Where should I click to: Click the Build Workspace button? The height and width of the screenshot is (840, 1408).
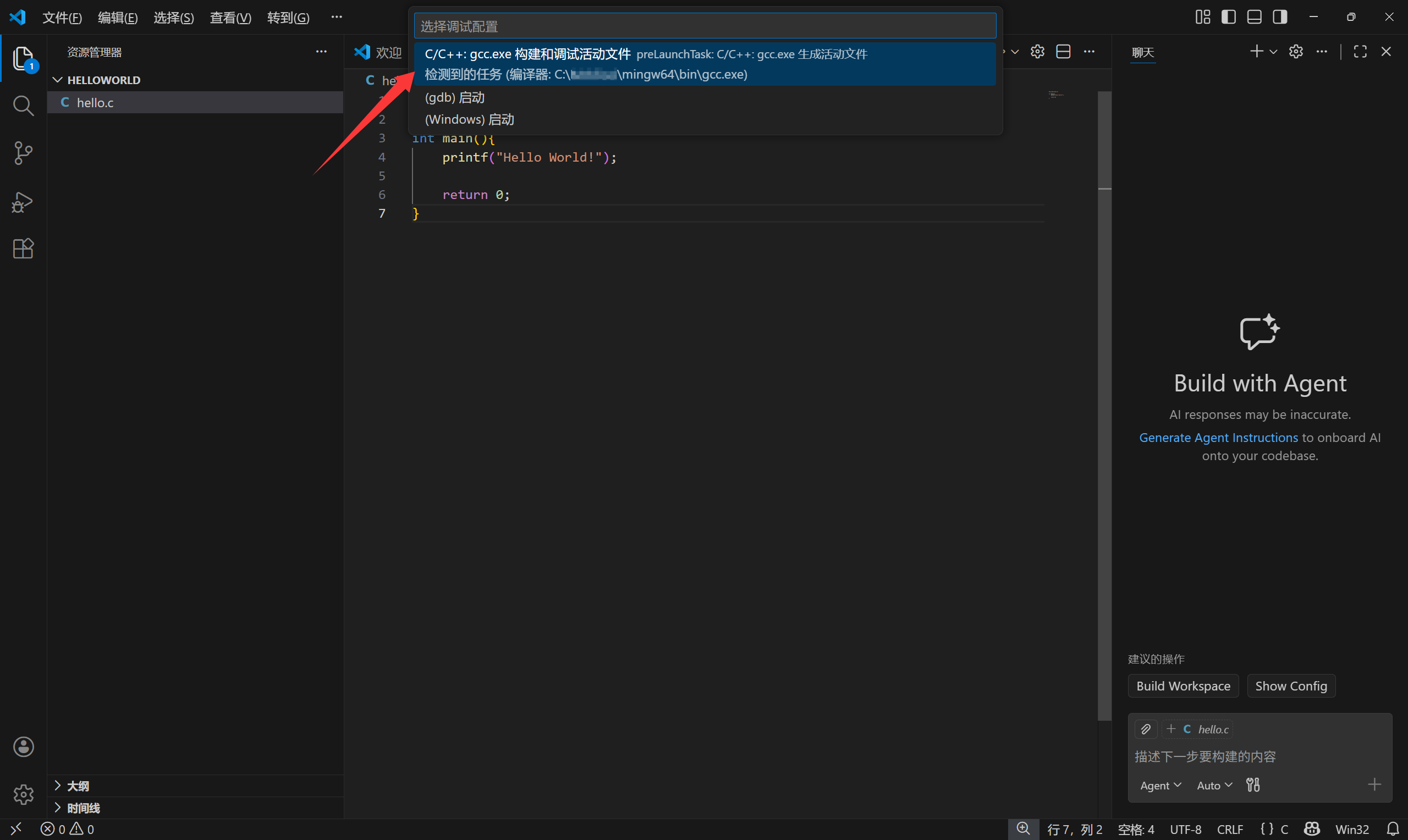coord(1183,686)
